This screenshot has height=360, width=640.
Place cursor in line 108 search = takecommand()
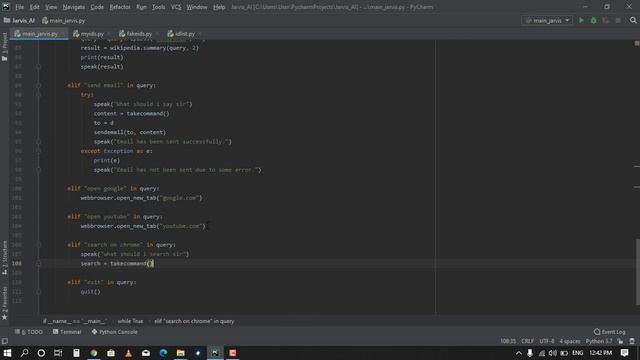click(117, 264)
